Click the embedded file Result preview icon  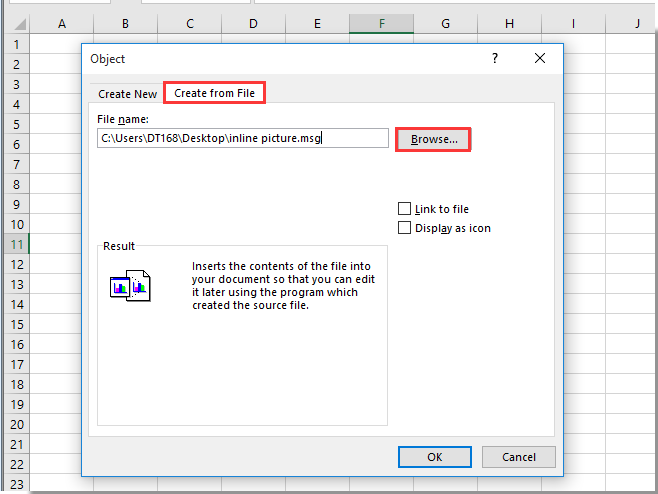coord(129,285)
